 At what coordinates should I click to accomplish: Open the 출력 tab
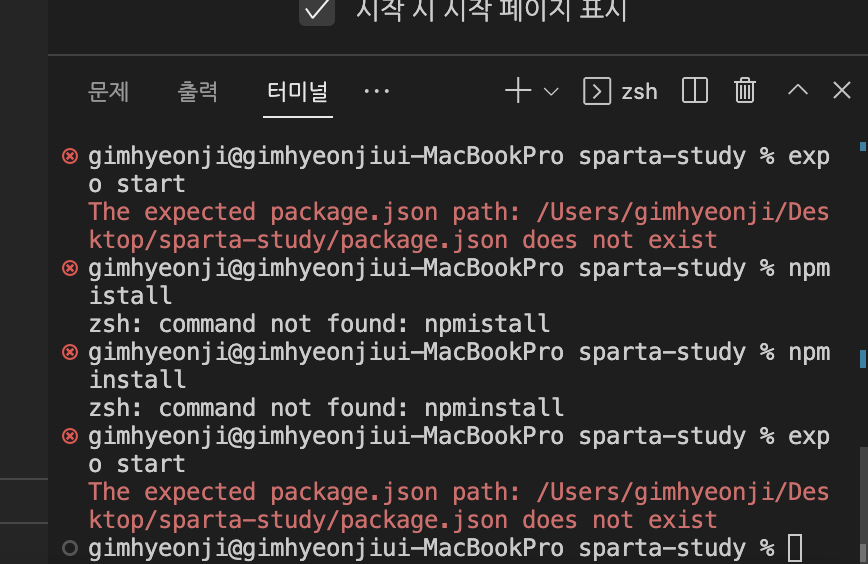(198, 91)
